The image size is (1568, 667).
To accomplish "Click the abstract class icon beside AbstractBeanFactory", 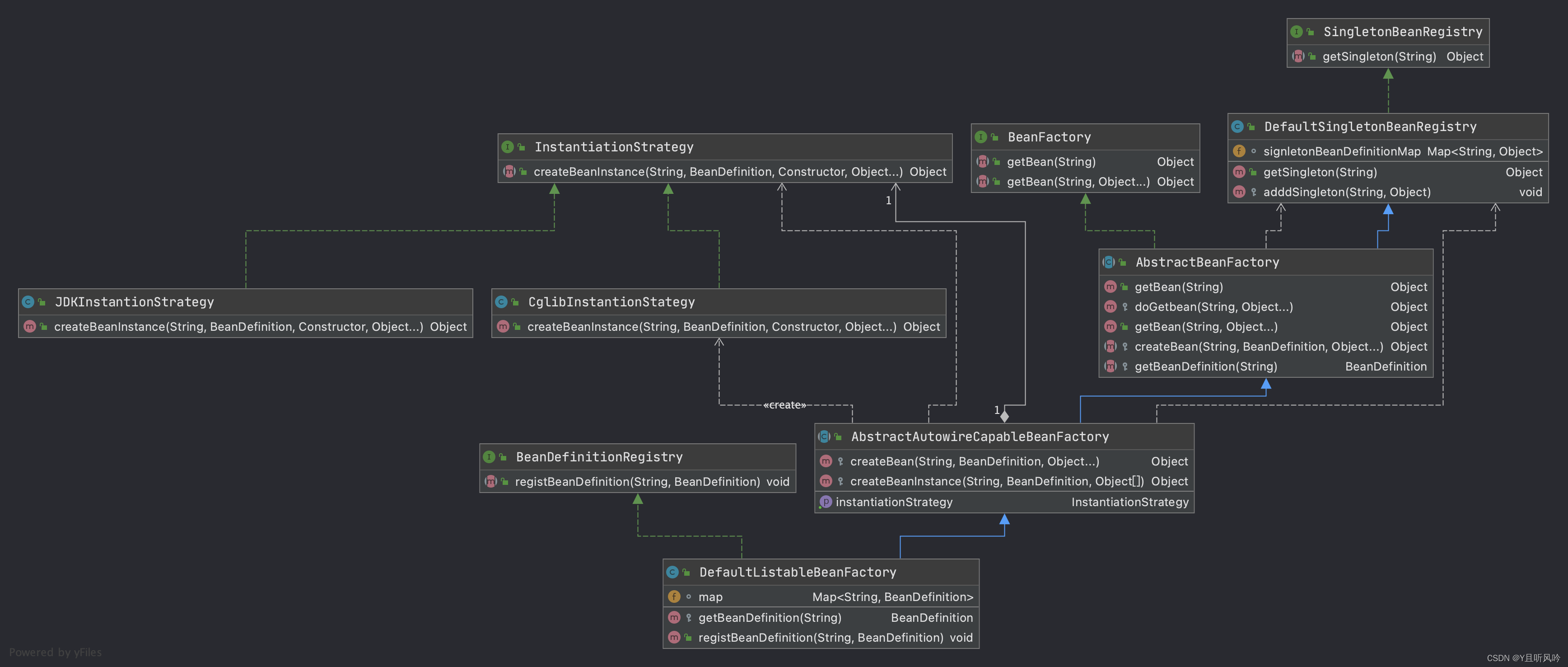I will (x=1108, y=263).
